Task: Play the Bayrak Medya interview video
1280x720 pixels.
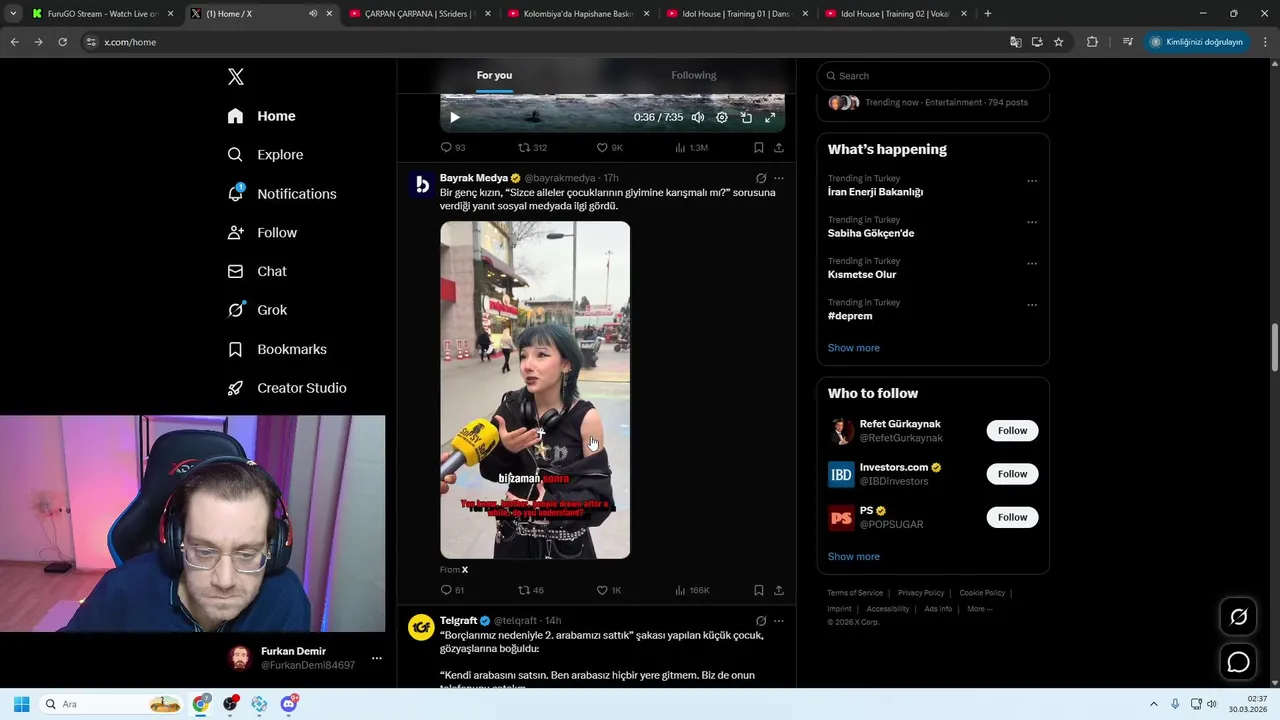Action: 535,390
